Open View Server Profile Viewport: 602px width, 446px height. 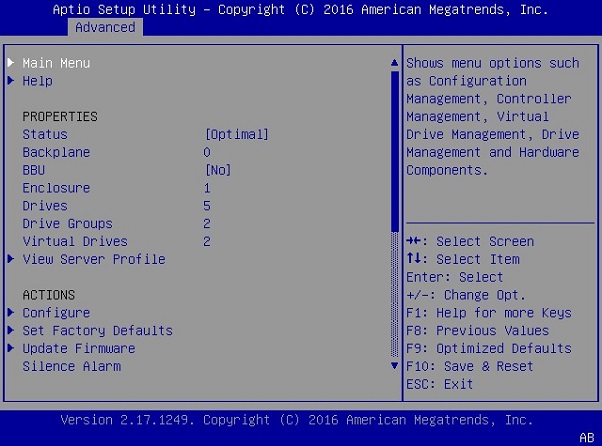coord(94,259)
